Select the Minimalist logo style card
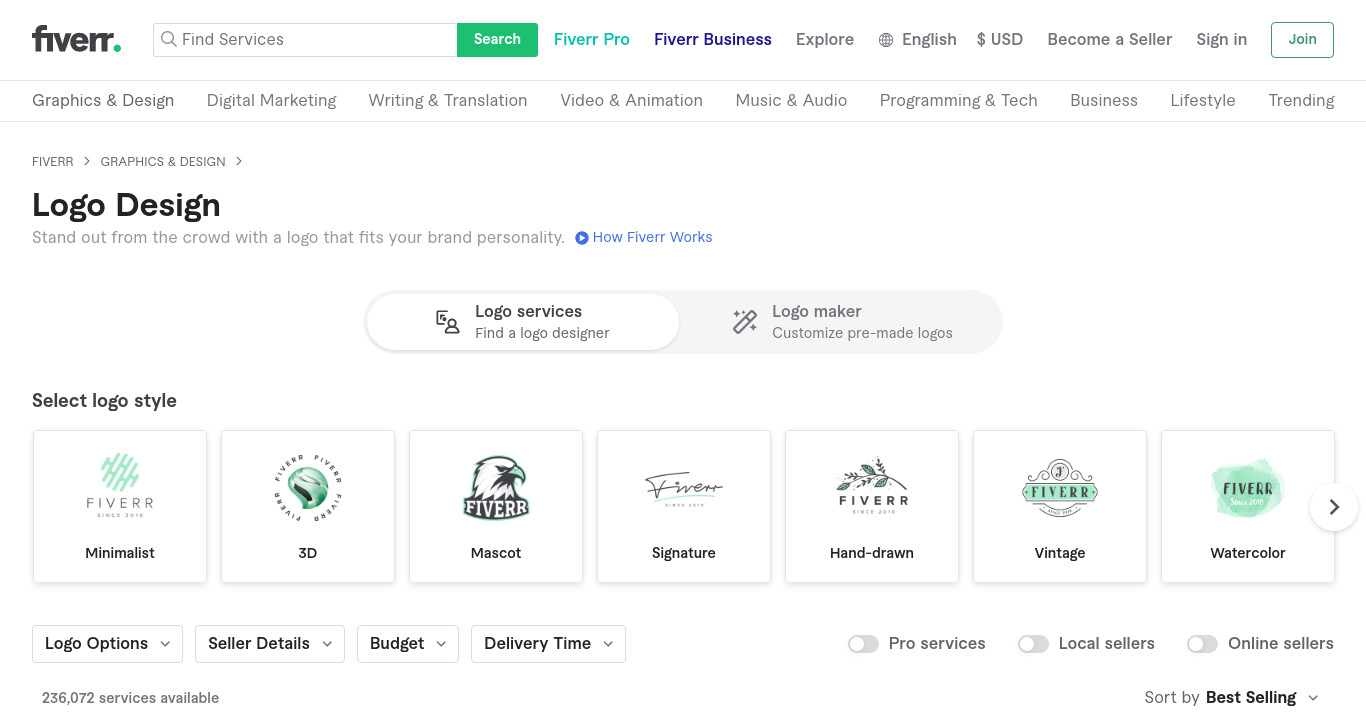The width and height of the screenshot is (1366, 728). [x=120, y=507]
